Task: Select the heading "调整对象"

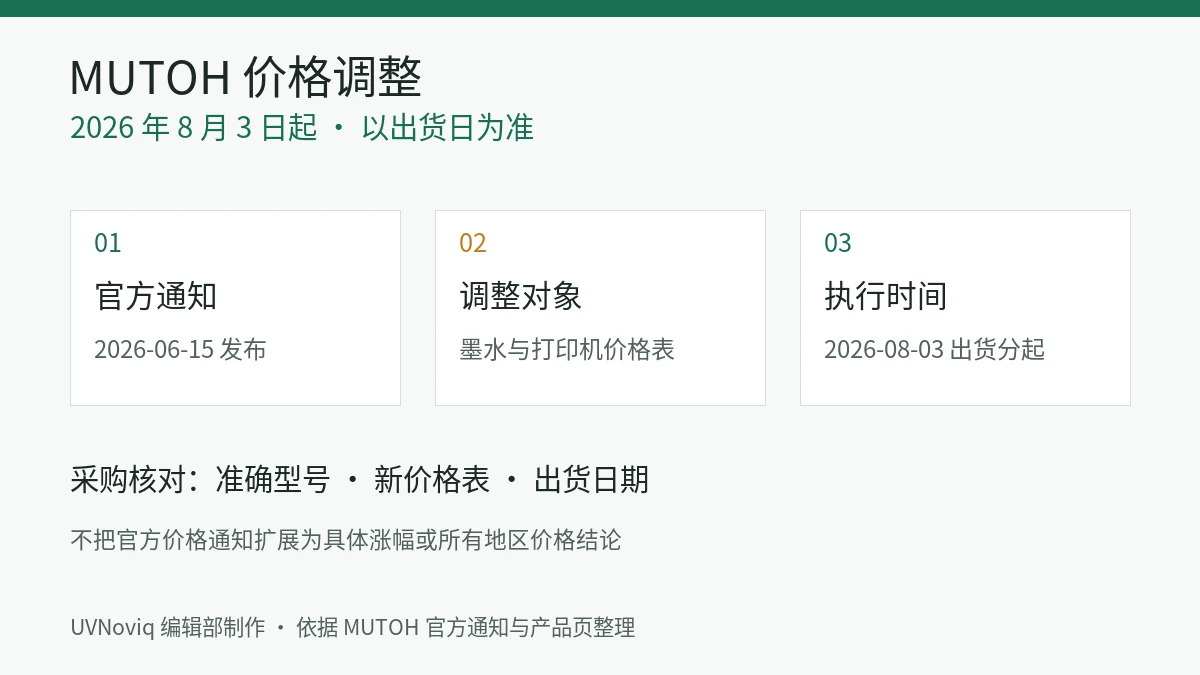Action: 520,296
